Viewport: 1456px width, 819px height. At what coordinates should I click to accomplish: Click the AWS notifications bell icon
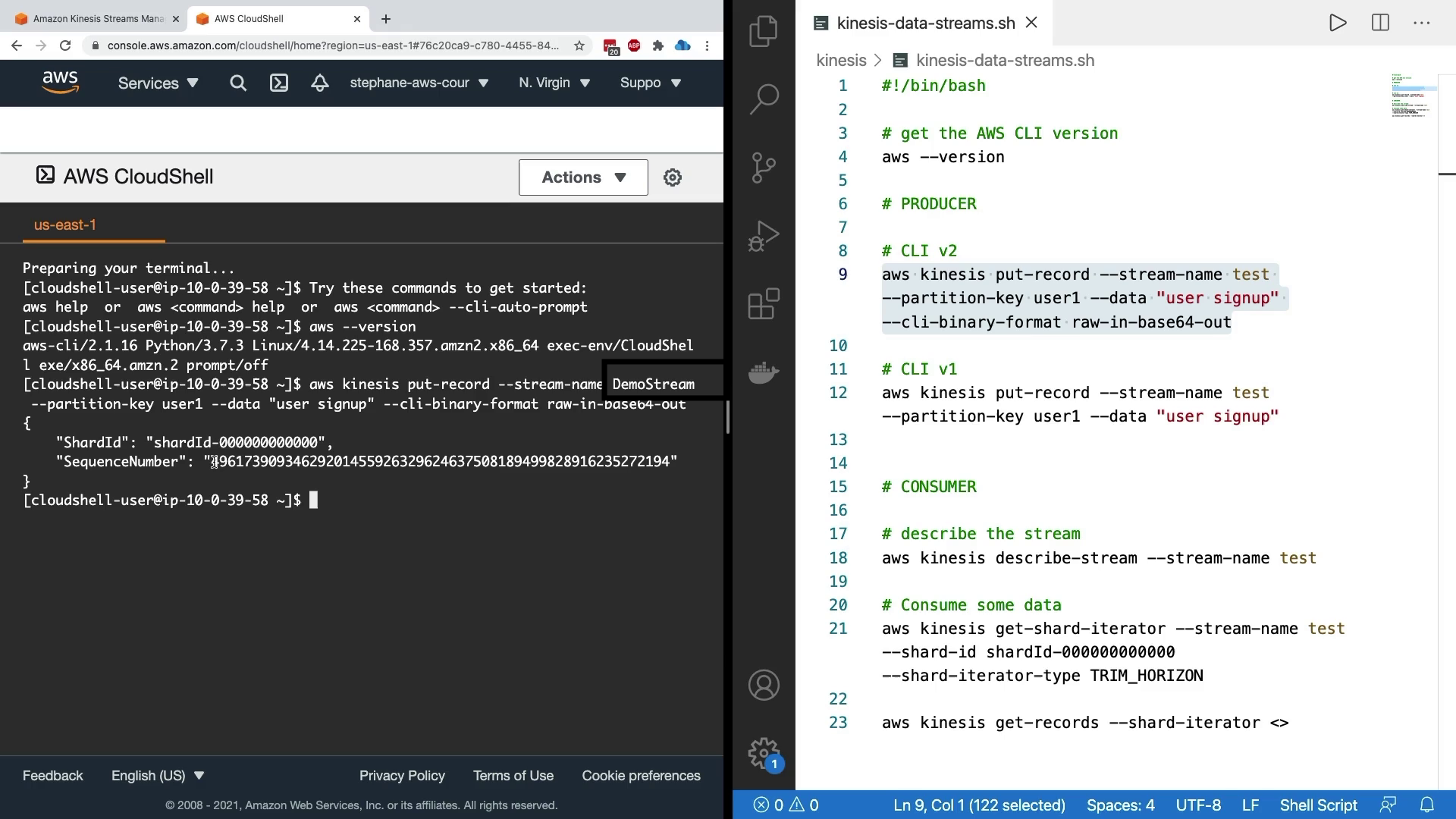[319, 83]
